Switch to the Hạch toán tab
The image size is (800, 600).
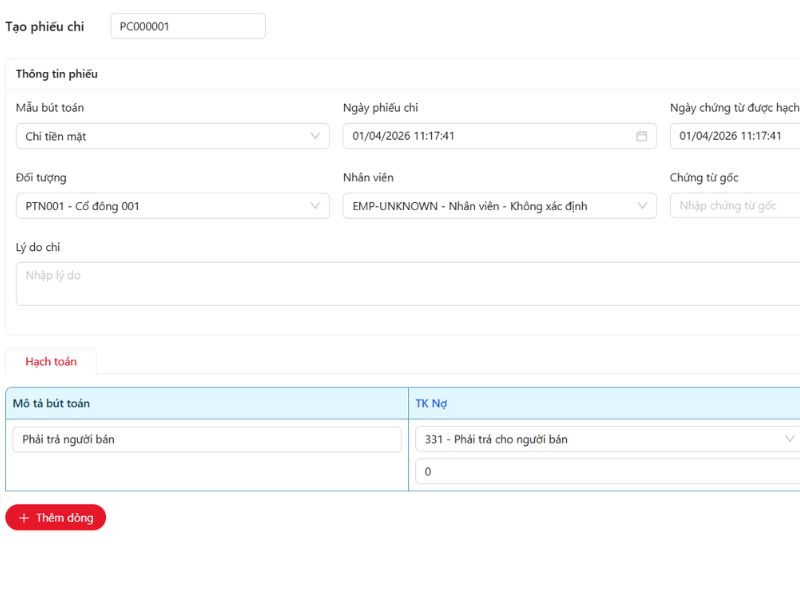(51, 362)
